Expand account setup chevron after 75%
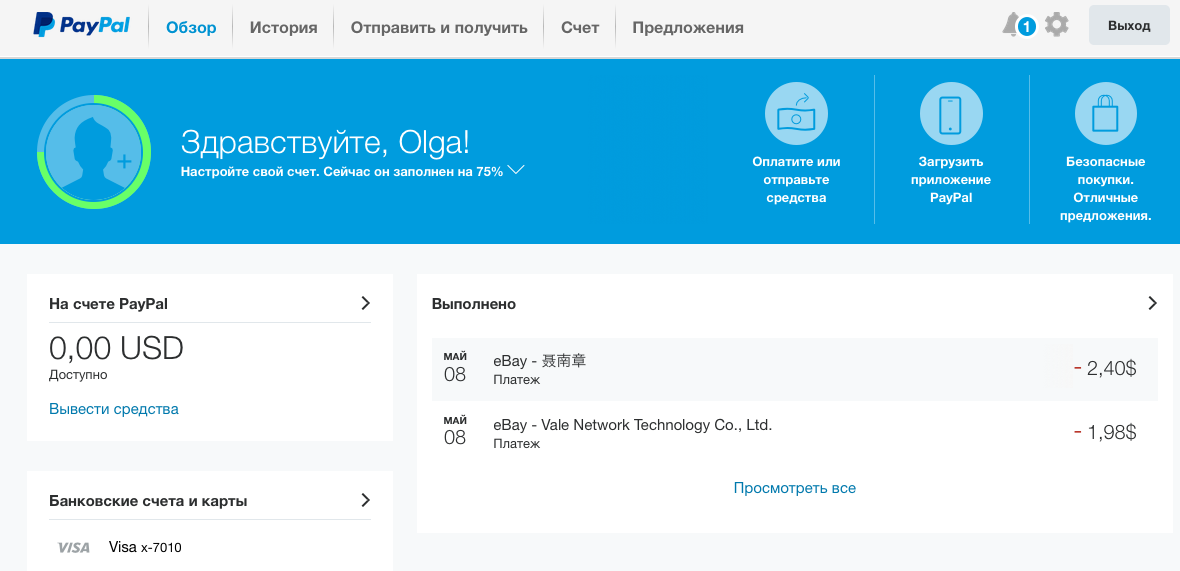The image size is (1180, 571). pyautogui.click(x=515, y=170)
